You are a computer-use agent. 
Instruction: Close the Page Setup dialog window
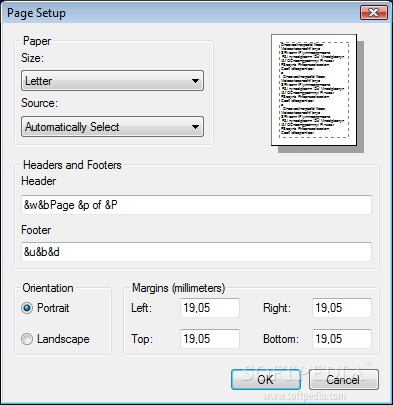(374, 13)
